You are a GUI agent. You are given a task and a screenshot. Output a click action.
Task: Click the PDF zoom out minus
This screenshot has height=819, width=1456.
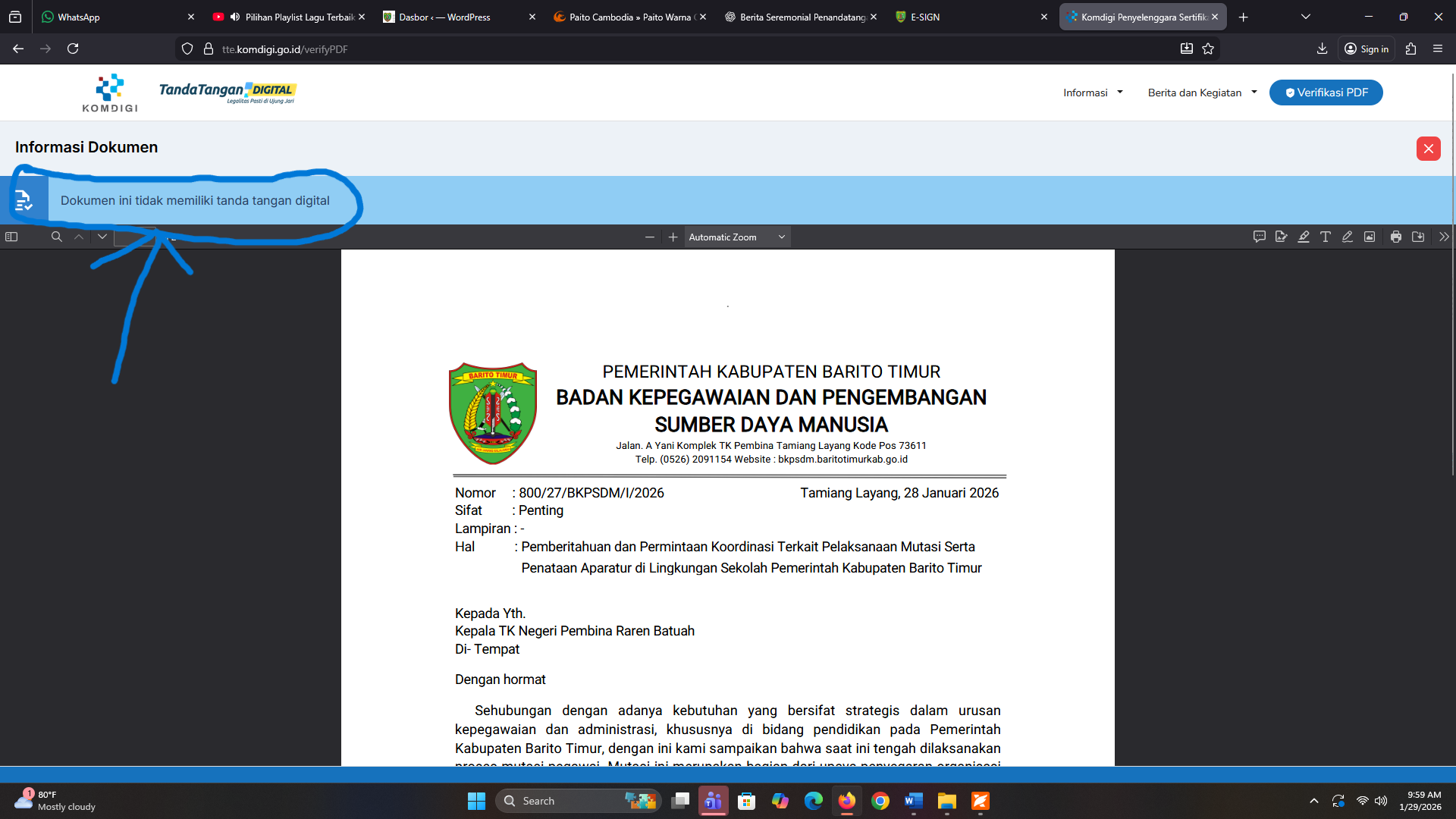650,237
